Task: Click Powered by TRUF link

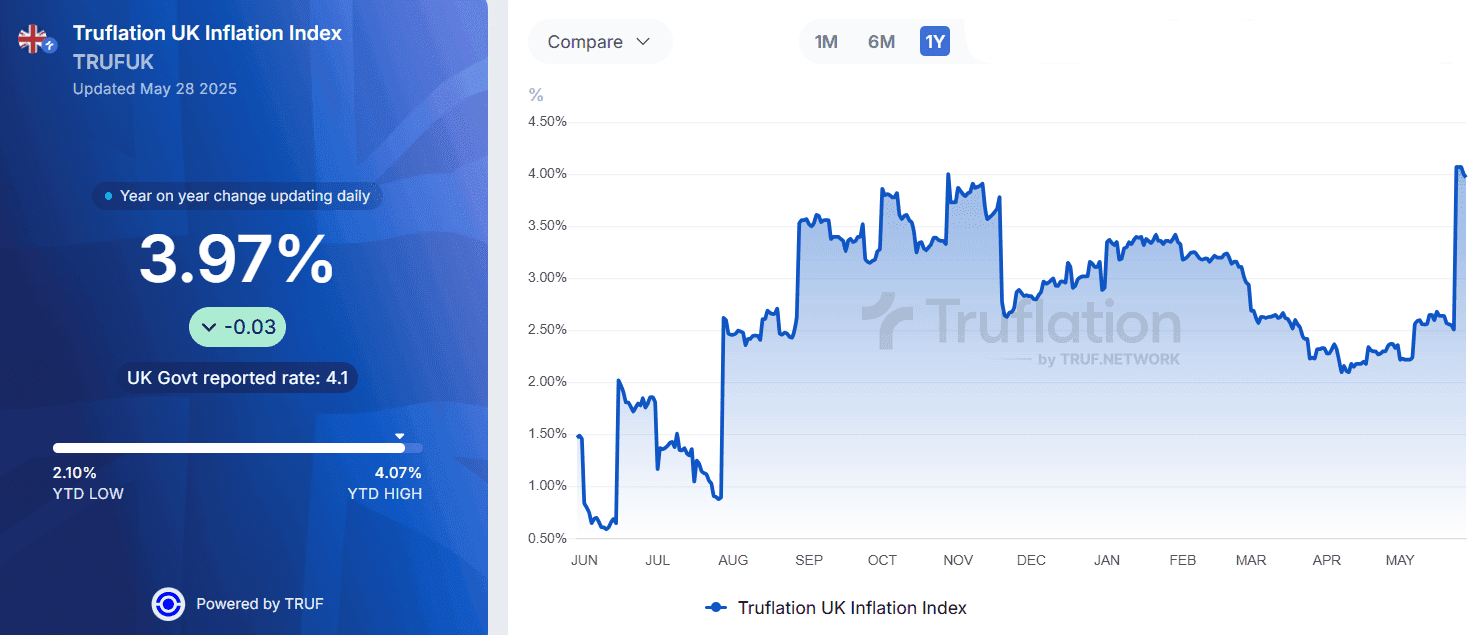Action: click(259, 604)
